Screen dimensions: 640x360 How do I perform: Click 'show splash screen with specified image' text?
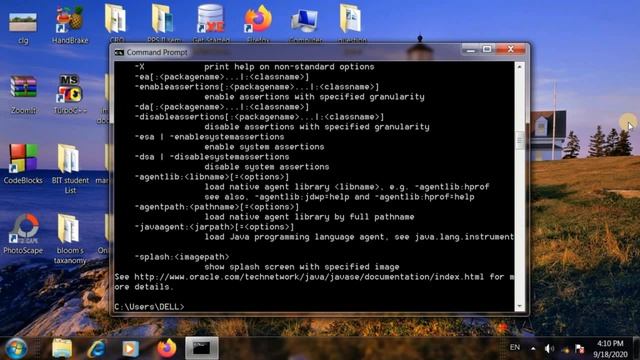point(302,267)
